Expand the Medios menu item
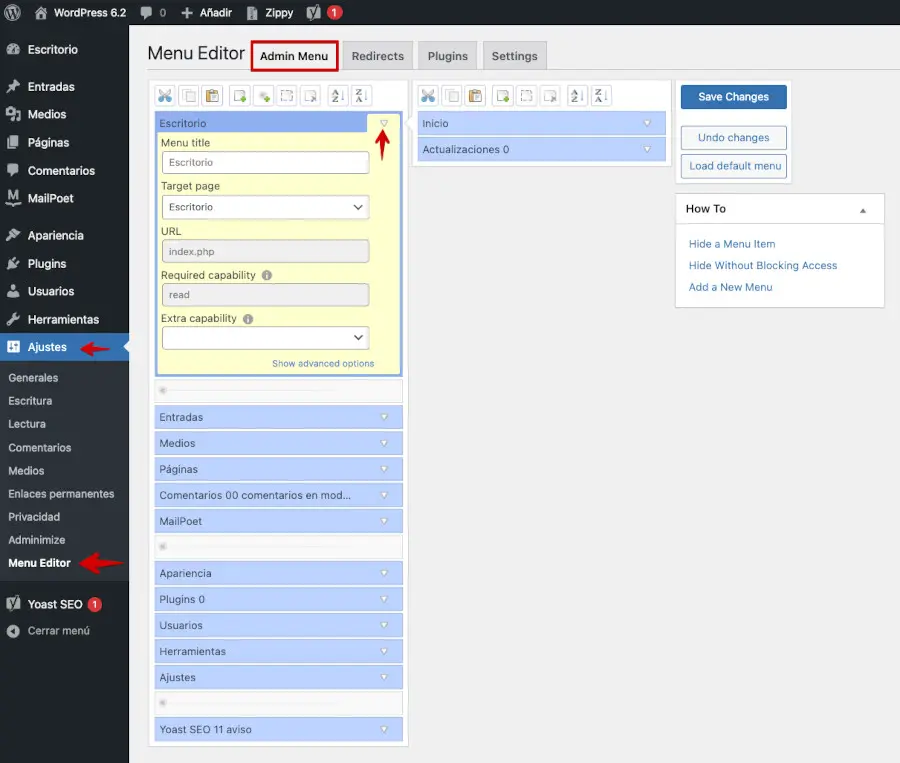900x763 pixels. point(384,443)
